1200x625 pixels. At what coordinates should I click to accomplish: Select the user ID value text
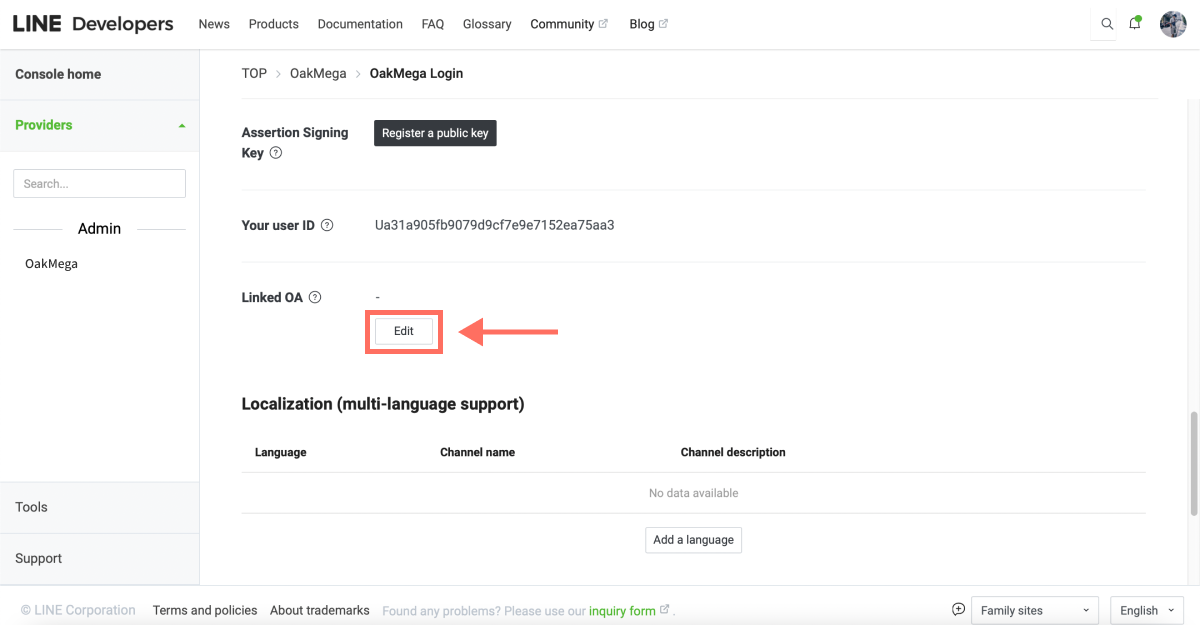495,225
